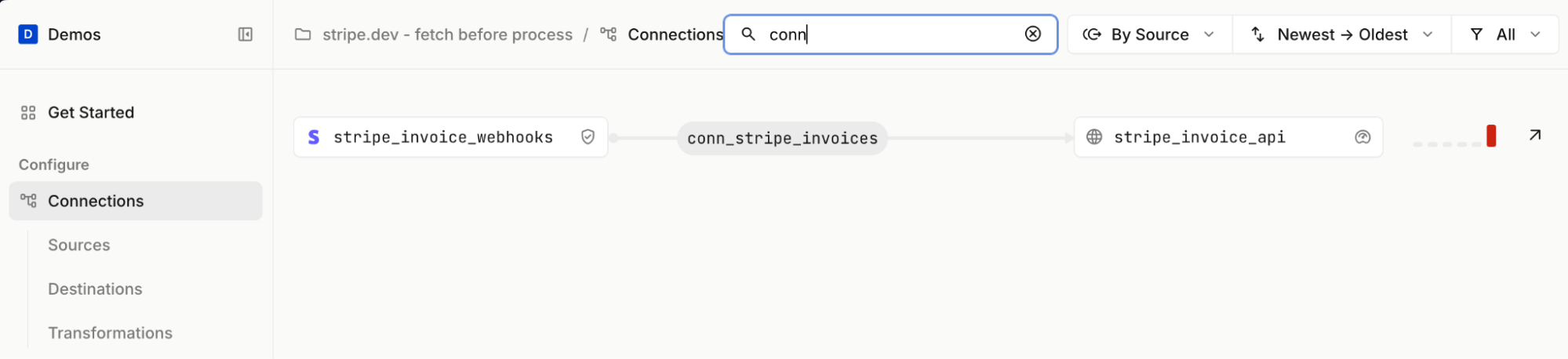Clear the search field text

[1033, 34]
